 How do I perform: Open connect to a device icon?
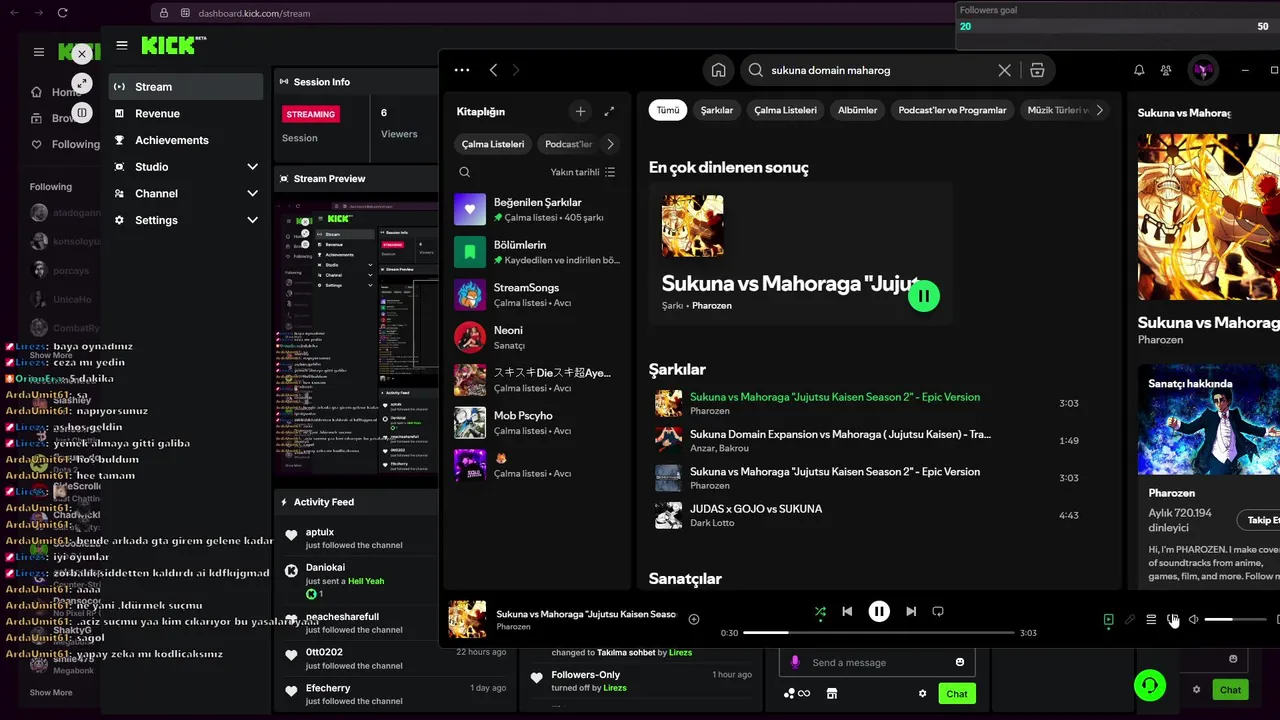point(1173,620)
